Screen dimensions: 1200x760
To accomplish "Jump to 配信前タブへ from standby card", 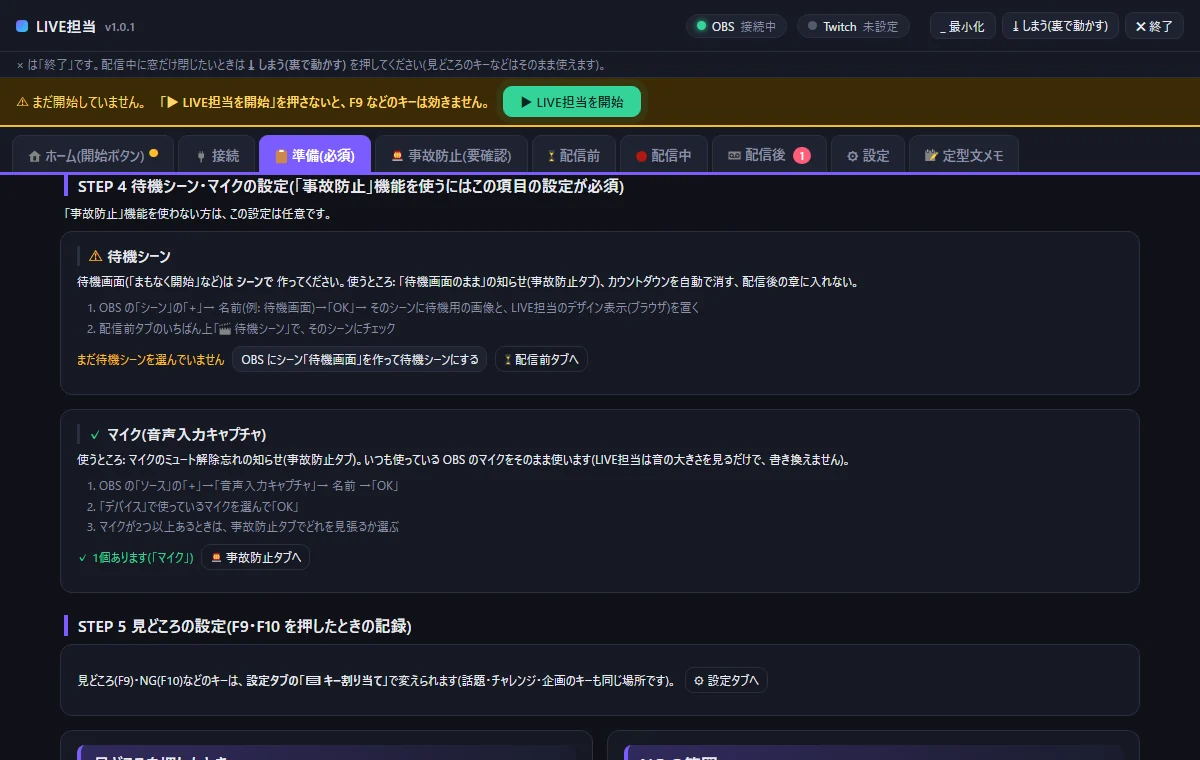I will pyautogui.click(x=541, y=359).
